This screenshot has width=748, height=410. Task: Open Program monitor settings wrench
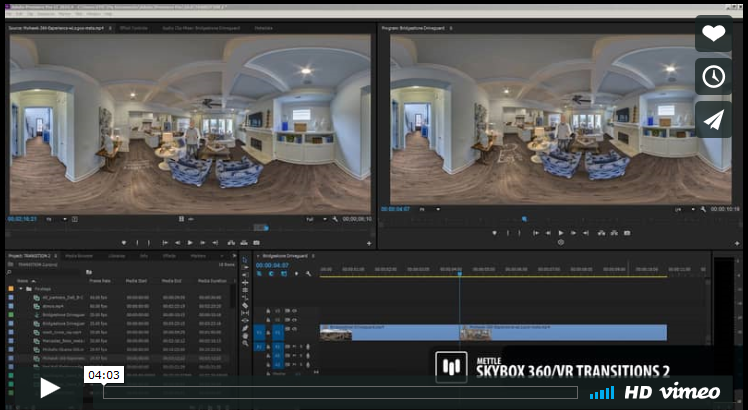[x=703, y=209]
